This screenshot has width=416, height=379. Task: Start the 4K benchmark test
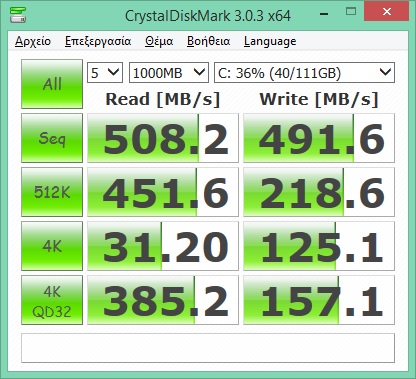click(x=52, y=246)
